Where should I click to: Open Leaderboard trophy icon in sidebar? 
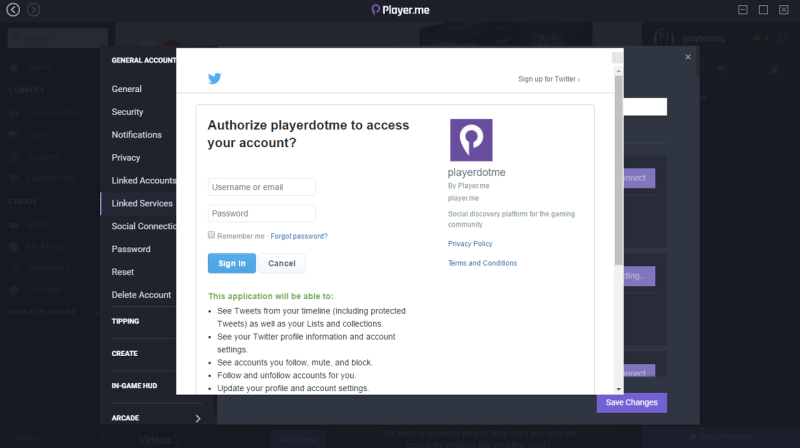coord(14,179)
